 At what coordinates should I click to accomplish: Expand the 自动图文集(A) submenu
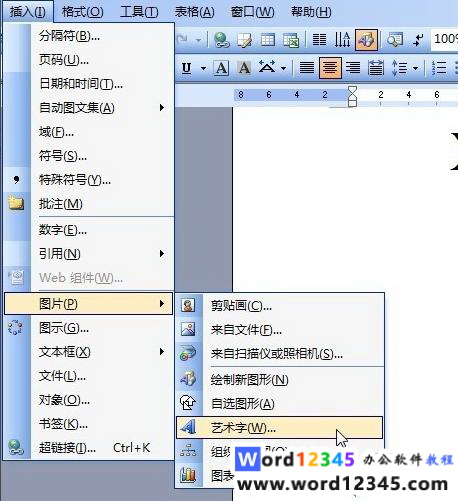(x=89, y=108)
